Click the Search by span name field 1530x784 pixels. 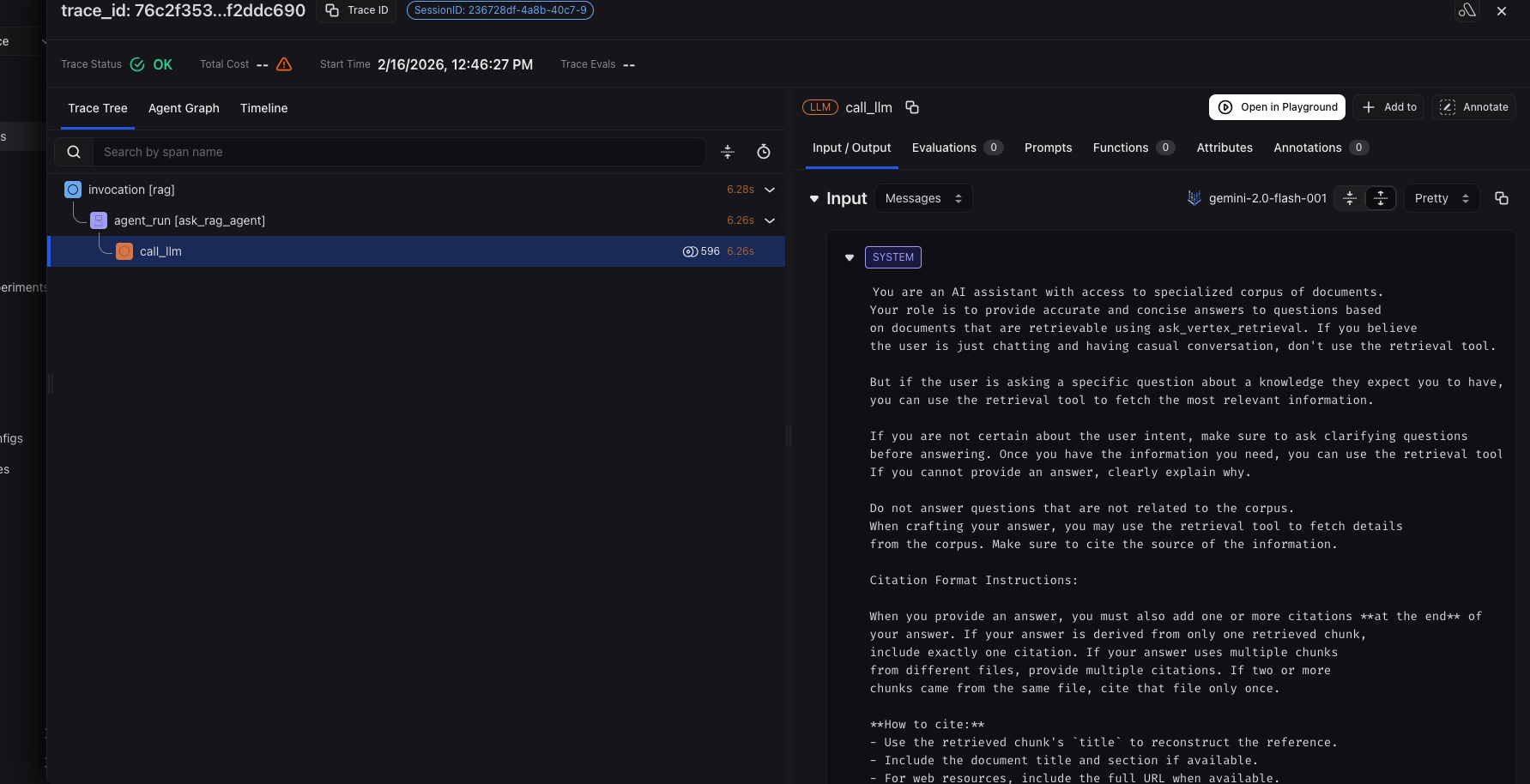click(399, 152)
